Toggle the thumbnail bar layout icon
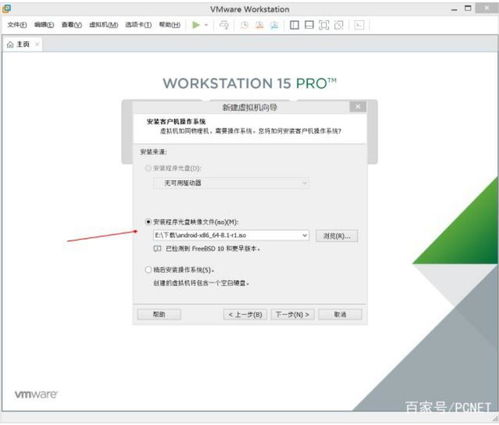This screenshot has height=425, width=499. point(309,25)
